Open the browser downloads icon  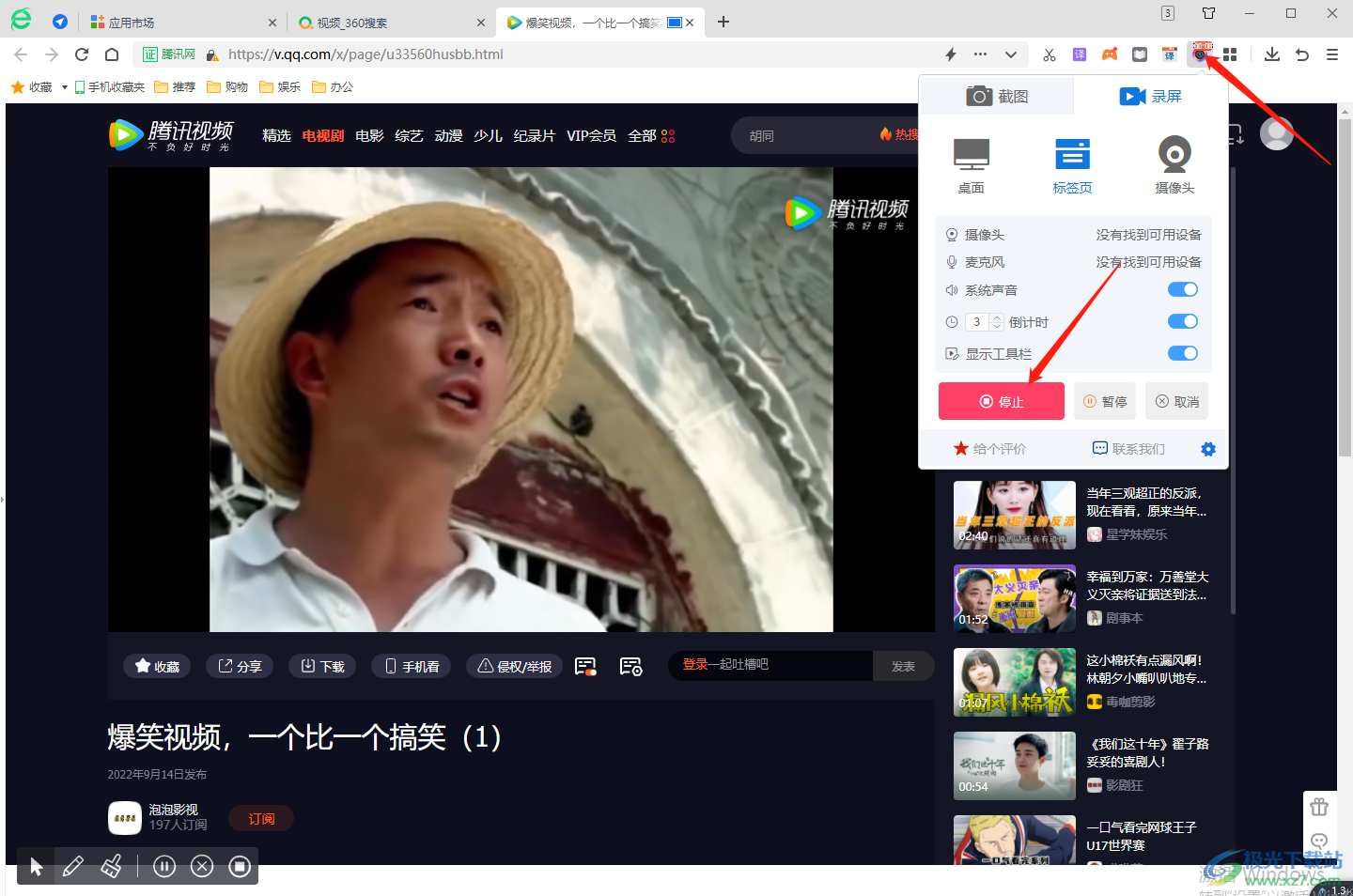coord(1272,54)
